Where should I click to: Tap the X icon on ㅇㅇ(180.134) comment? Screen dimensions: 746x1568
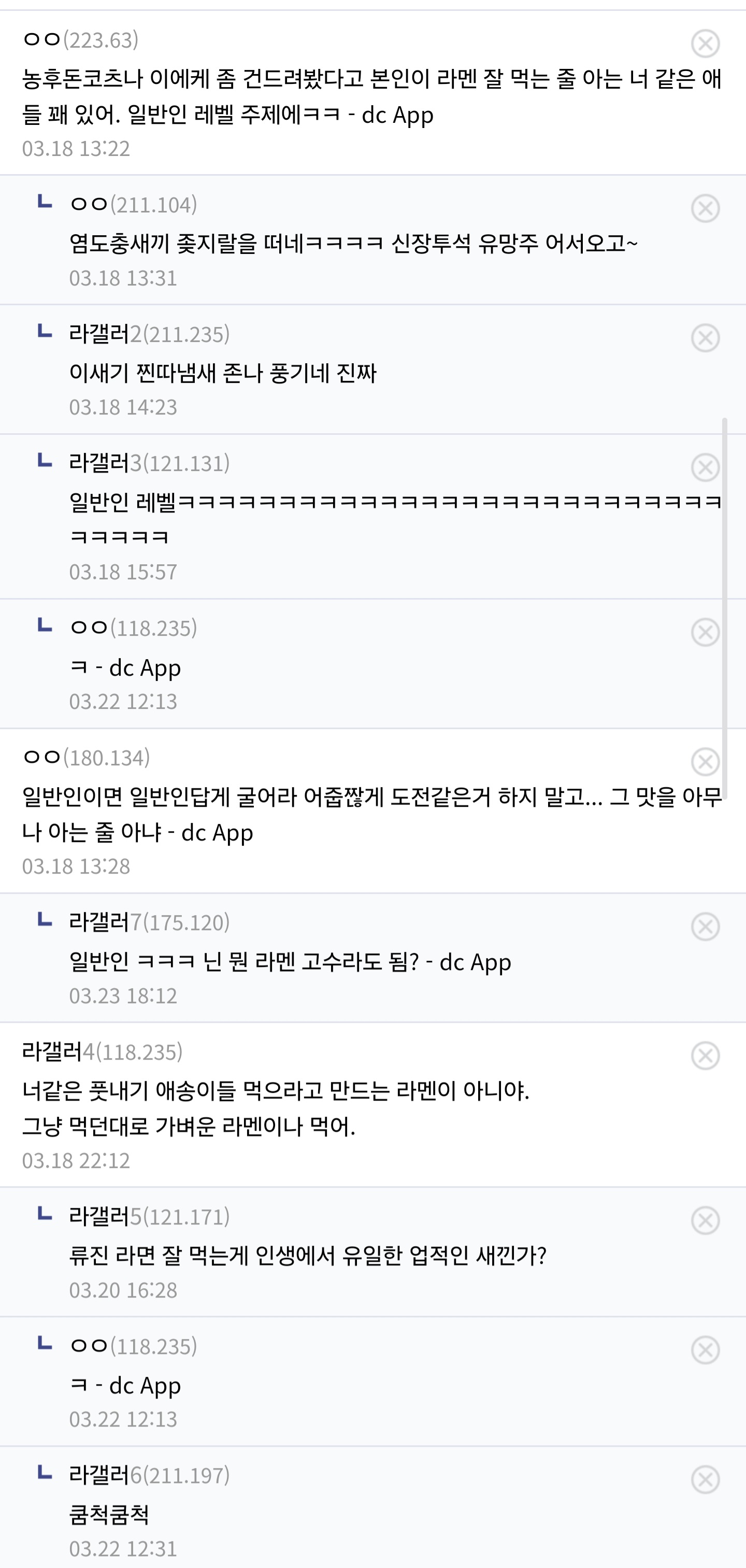pyautogui.click(x=705, y=762)
